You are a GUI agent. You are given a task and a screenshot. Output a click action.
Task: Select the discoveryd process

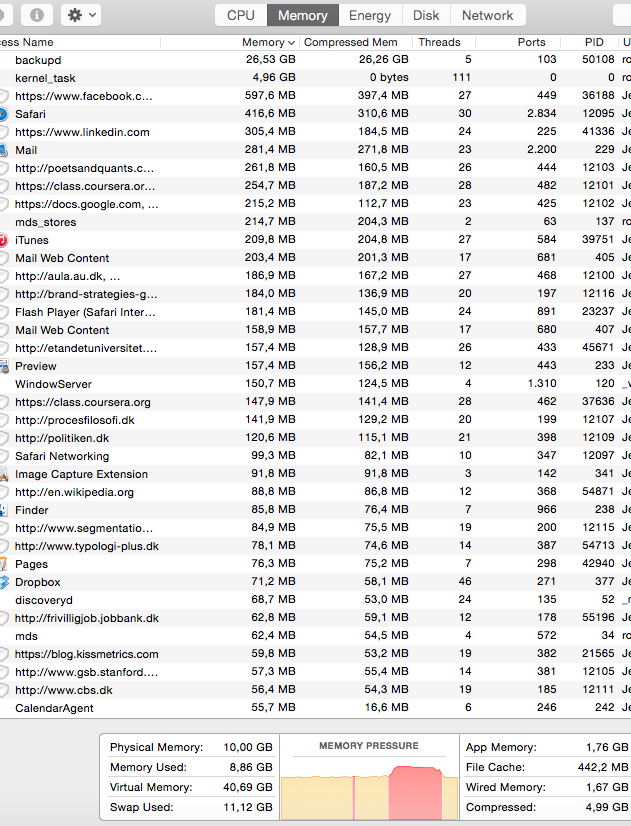[x=316, y=600]
